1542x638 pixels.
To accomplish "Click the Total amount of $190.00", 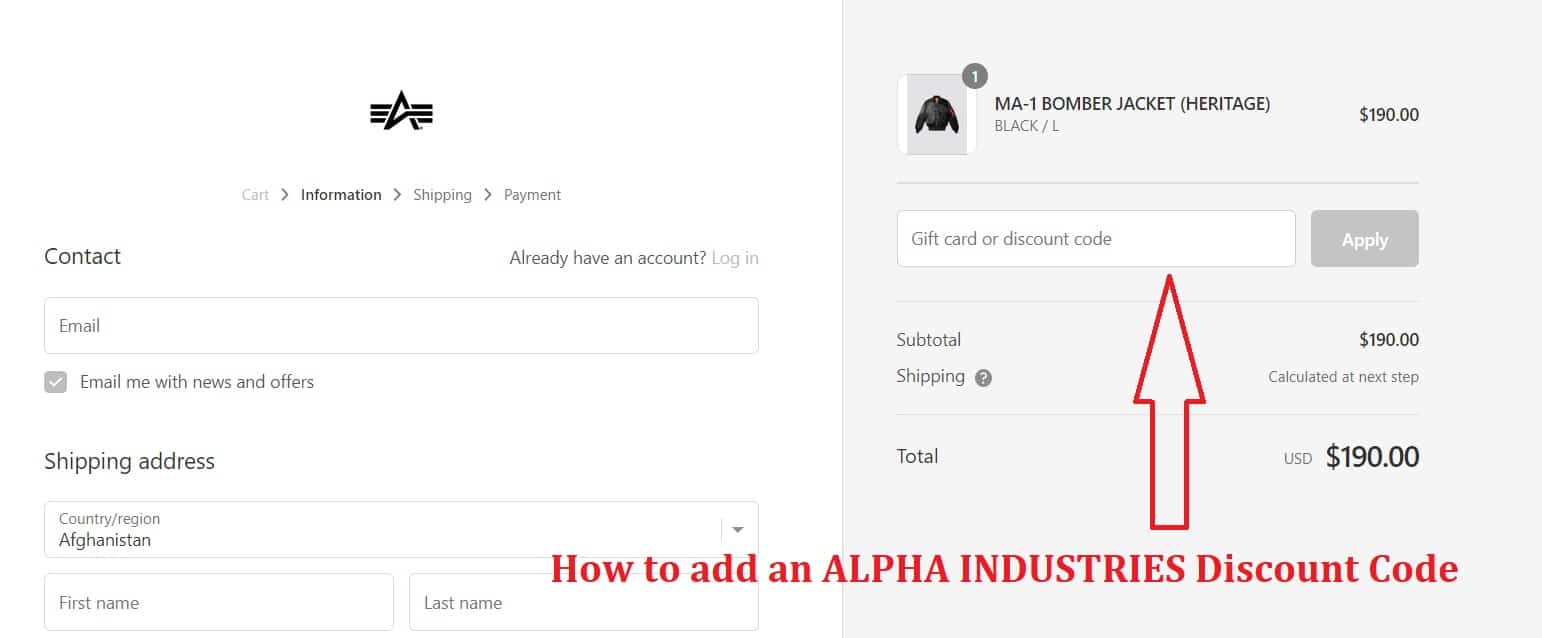I will (1372, 456).
